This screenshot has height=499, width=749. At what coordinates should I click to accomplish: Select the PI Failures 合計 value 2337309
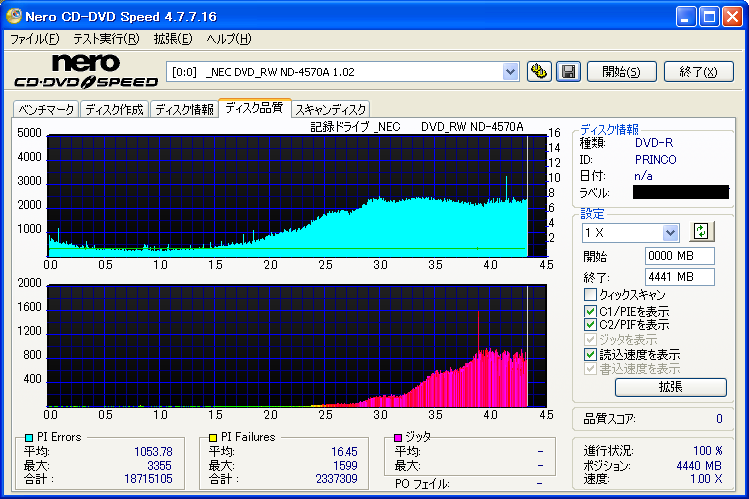click(336, 478)
